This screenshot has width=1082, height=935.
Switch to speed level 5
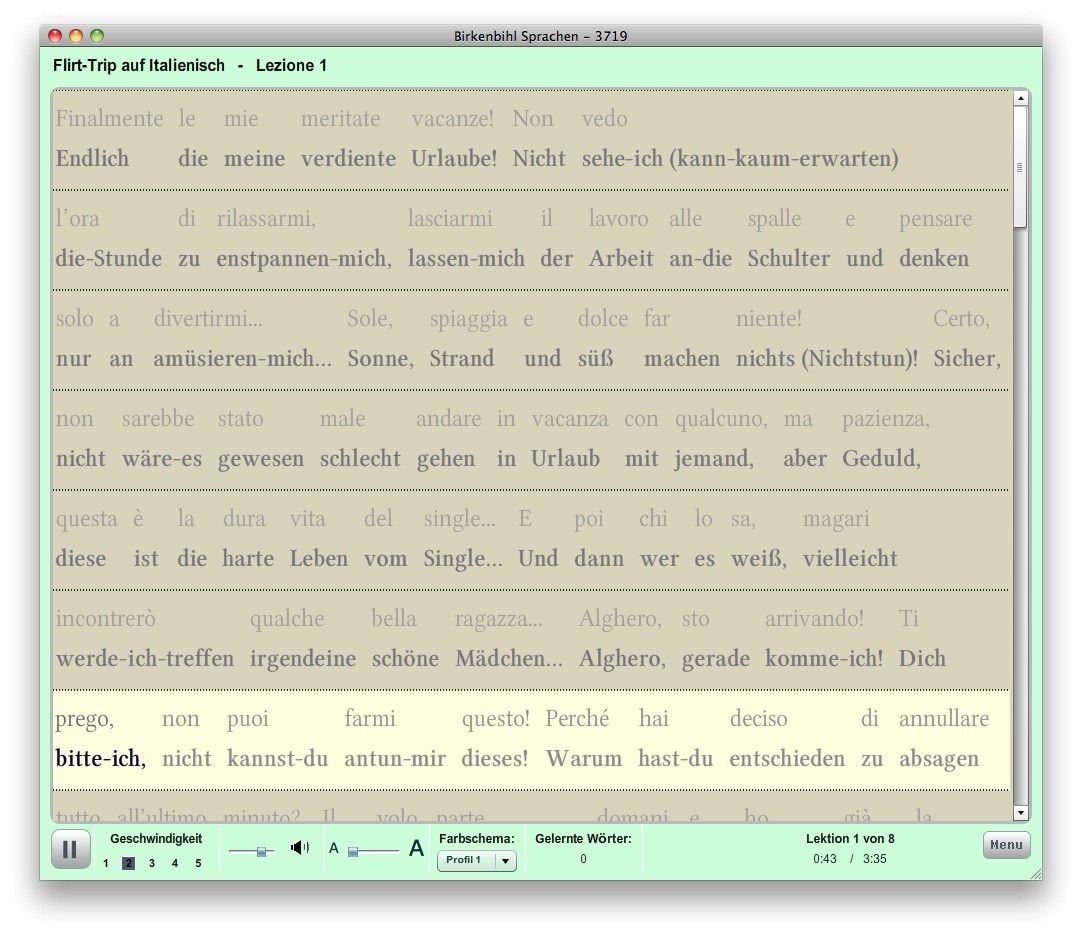click(x=198, y=863)
